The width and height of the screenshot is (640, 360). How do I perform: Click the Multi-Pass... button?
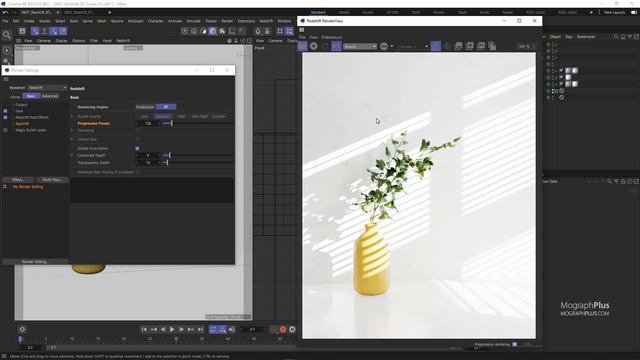click(x=52, y=180)
